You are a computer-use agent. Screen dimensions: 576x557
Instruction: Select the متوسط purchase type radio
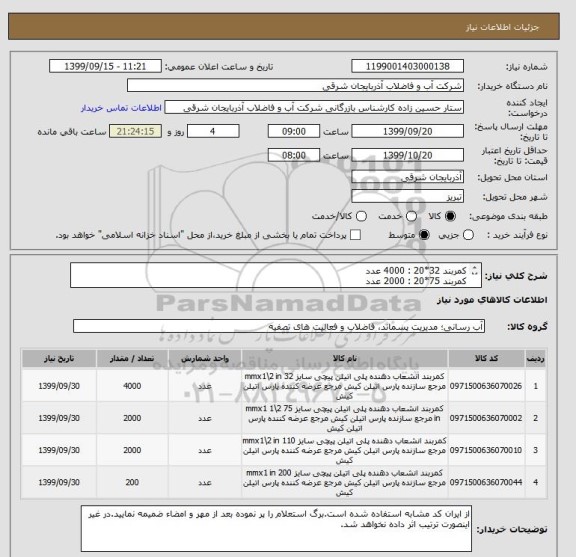point(424,235)
